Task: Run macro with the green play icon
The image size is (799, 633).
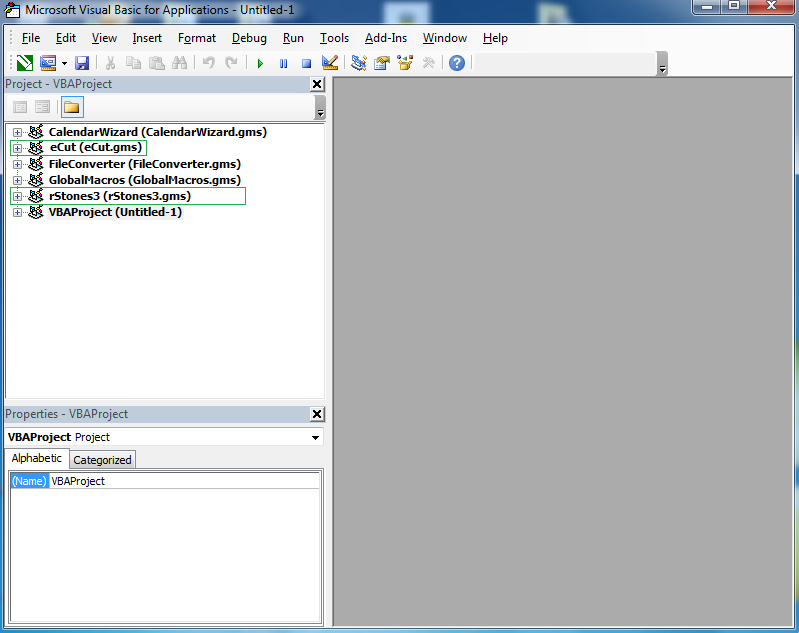Action: (x=260, y=63)
